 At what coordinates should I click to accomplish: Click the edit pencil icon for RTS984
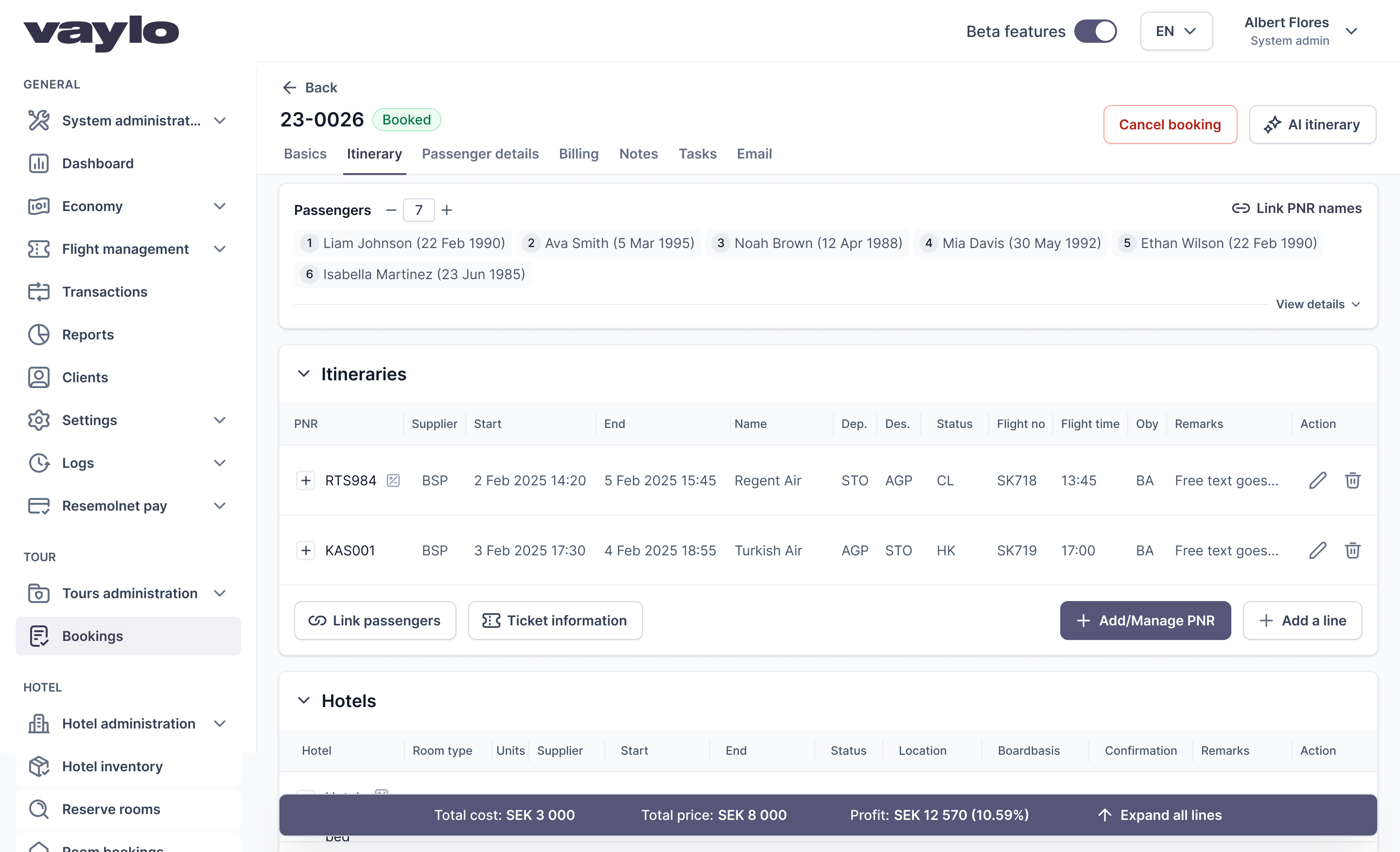[1317, 480]
